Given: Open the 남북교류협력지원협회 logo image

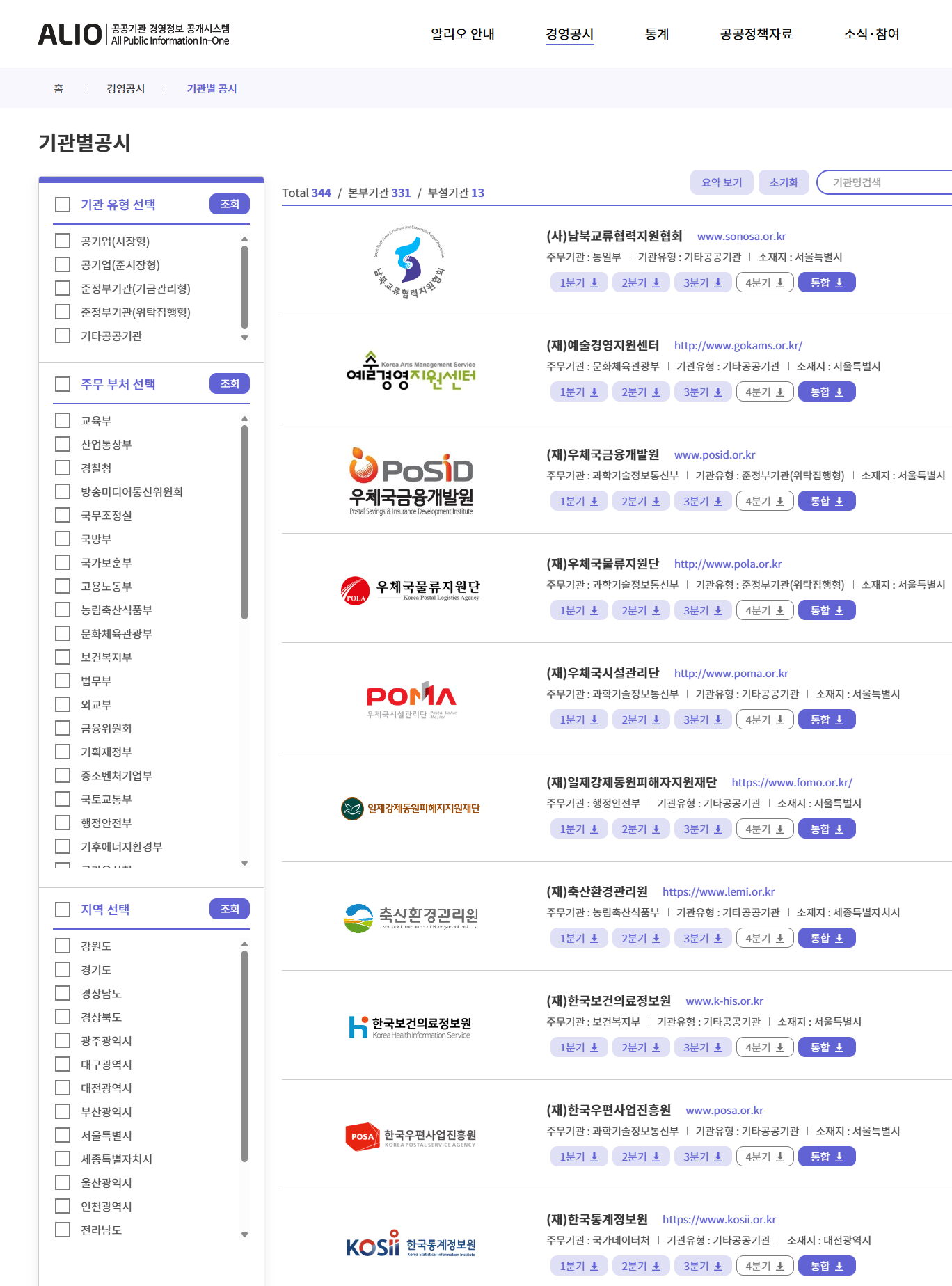Looking at the screenshot, I should [x=411, y=262].
